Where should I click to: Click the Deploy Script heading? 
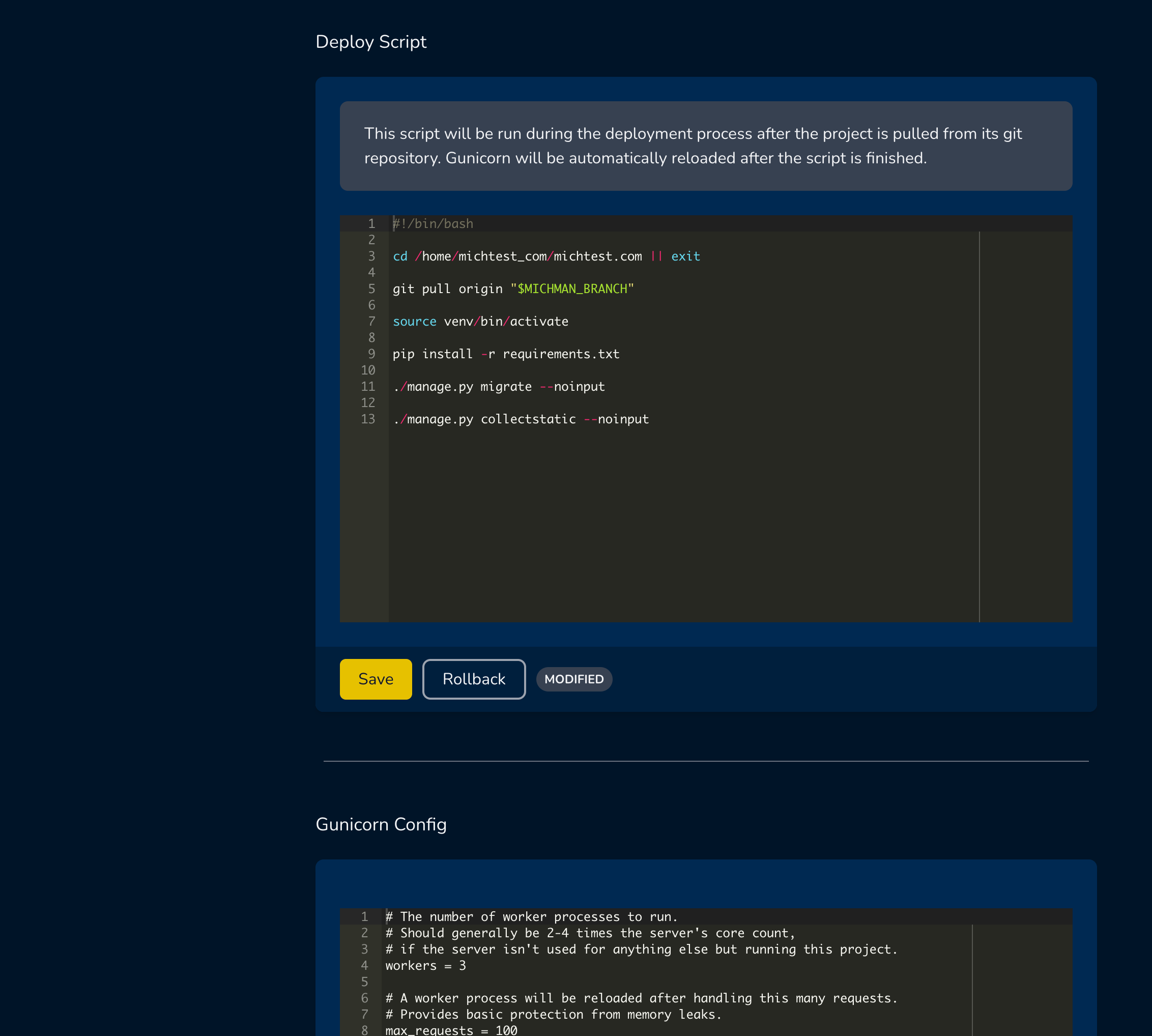[x=370, y=42]
